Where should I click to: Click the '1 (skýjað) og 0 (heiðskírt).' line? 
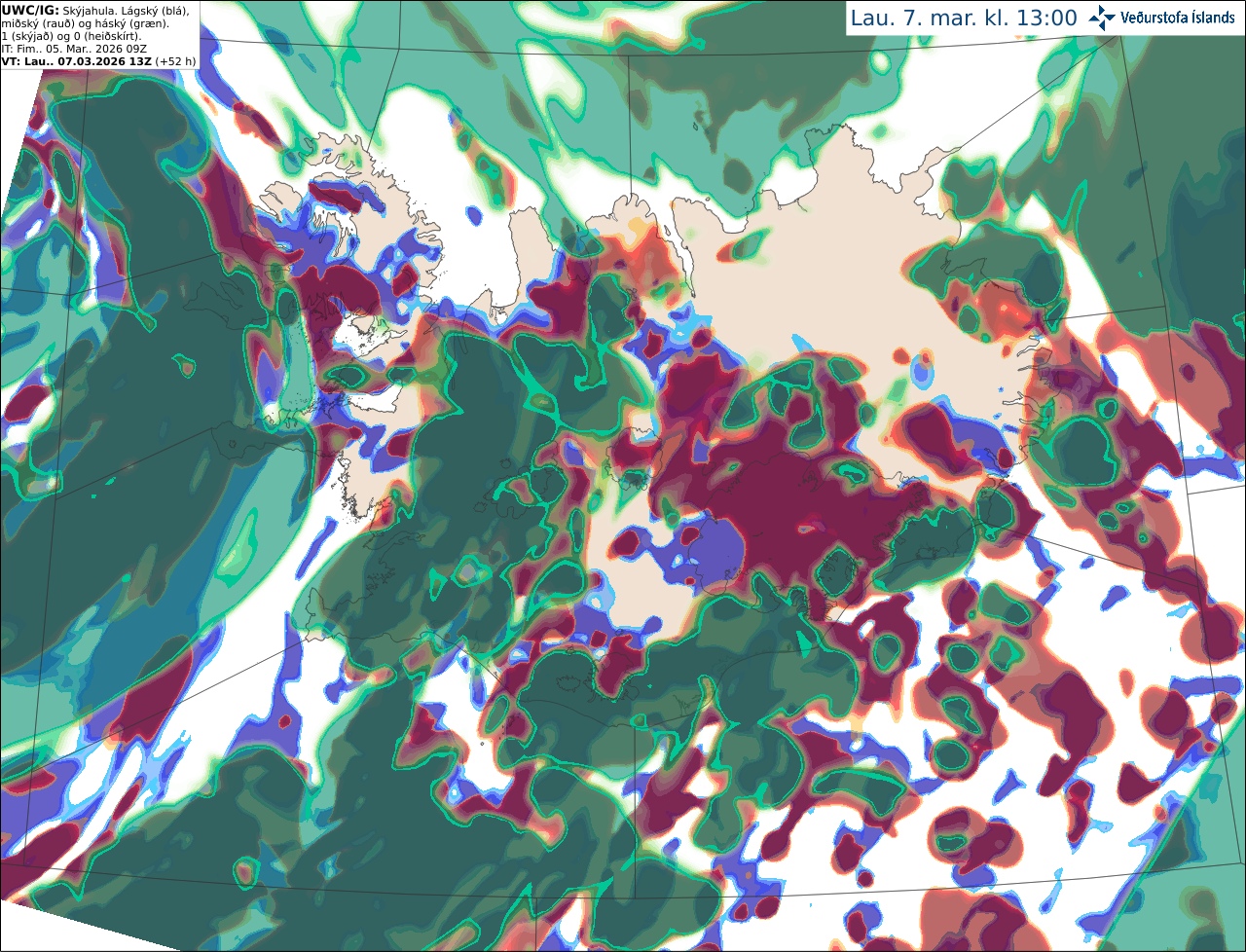pyautogui.click(x=71, y=36)
